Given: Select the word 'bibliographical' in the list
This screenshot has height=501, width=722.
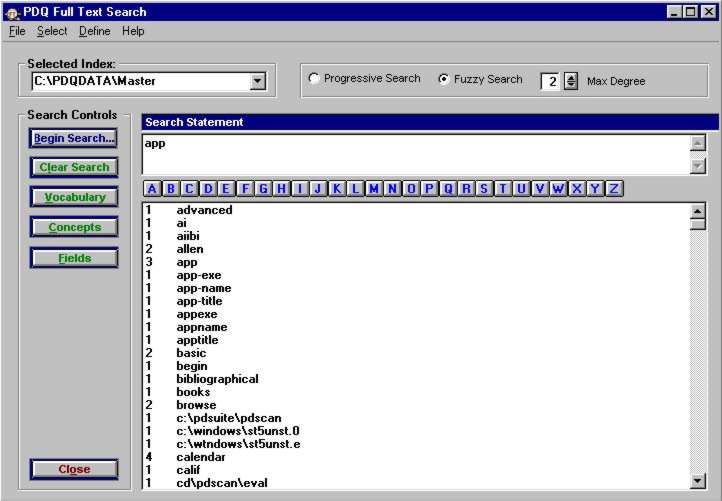Looking at the screenshot, I should 217,379.
